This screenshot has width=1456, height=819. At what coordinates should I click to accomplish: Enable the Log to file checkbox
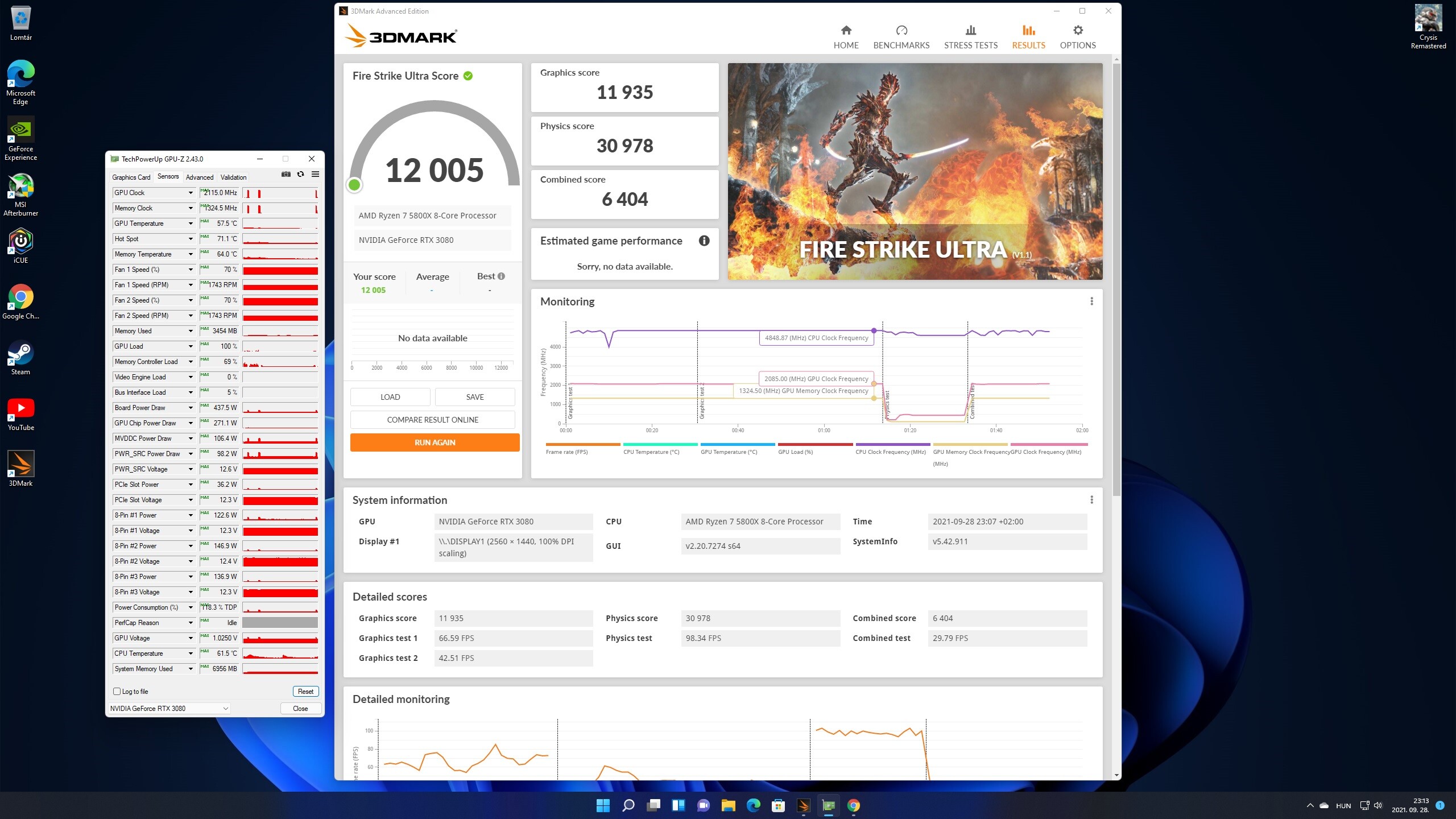click(x=117, y=692)
